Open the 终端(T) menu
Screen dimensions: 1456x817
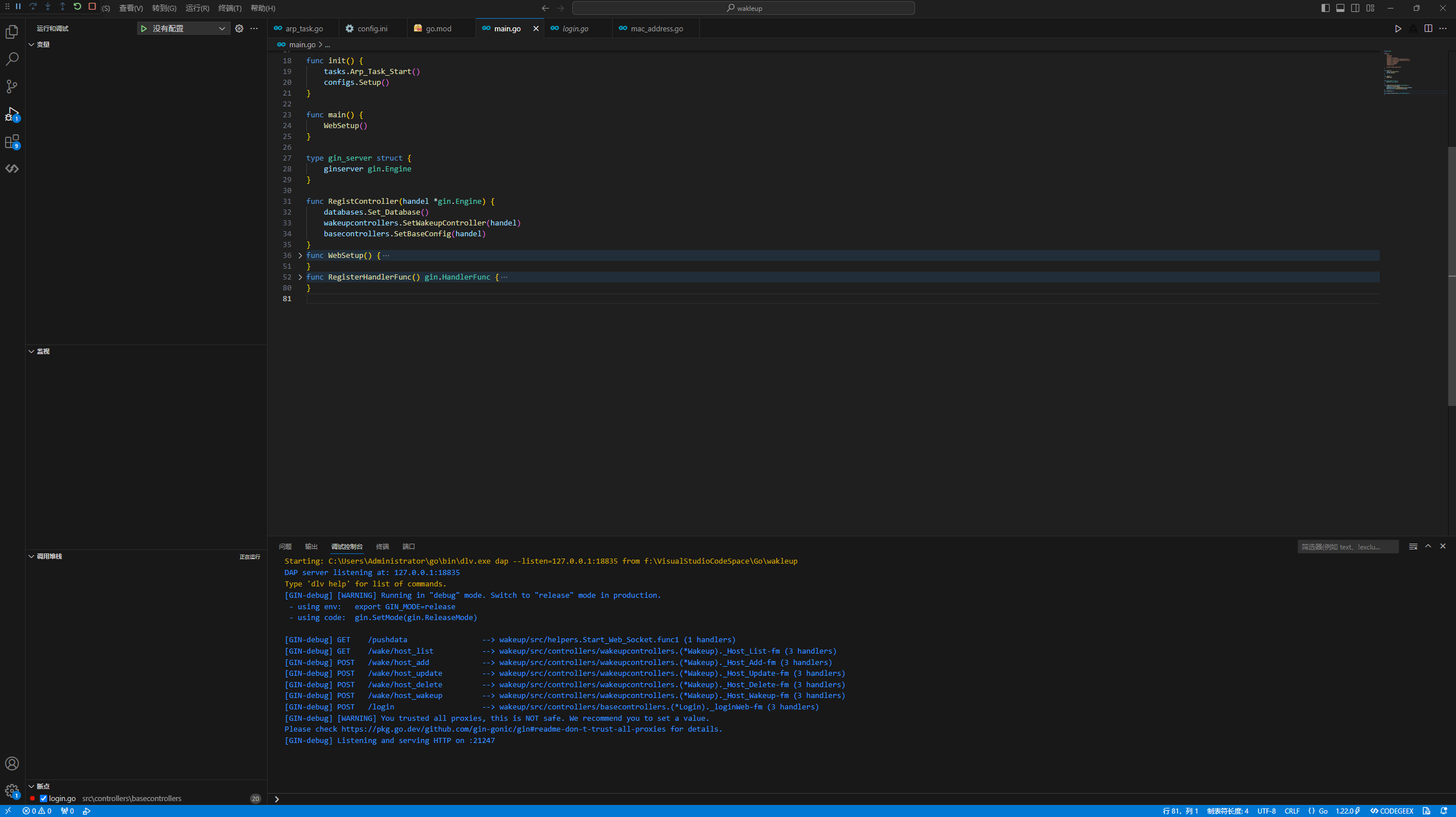[x=230, y=8]
